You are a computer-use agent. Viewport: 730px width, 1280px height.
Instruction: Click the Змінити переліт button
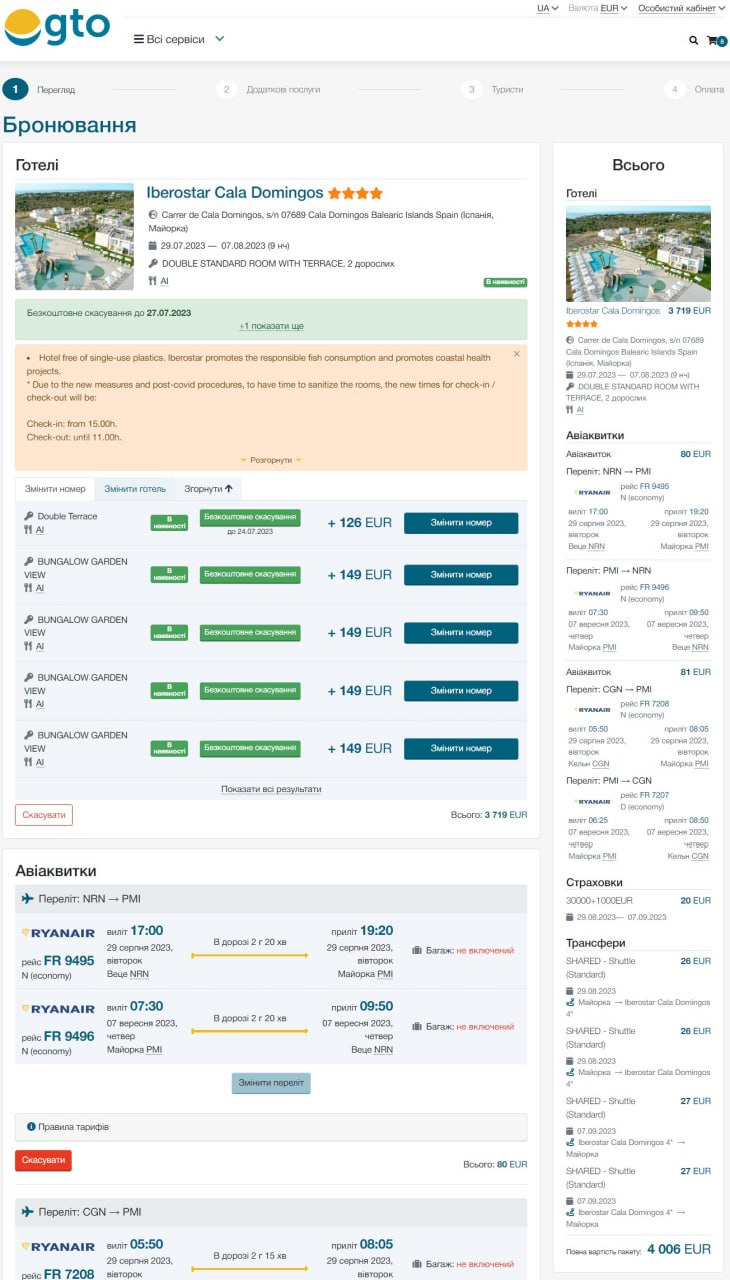coord(271,1083)
